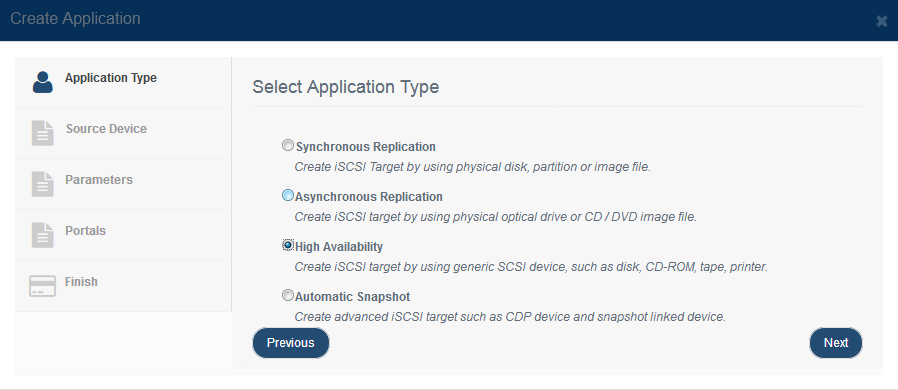
Task: Click the Source Device document icon
Action: 43,133
